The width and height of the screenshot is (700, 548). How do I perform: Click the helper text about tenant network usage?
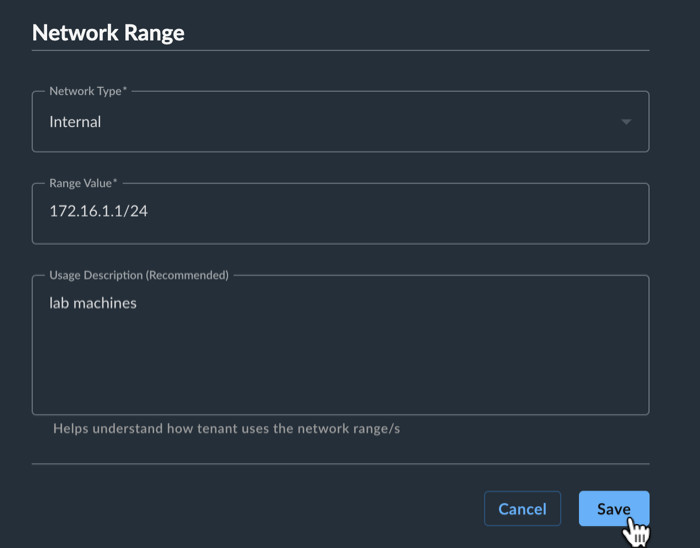[x=226, y=428]
